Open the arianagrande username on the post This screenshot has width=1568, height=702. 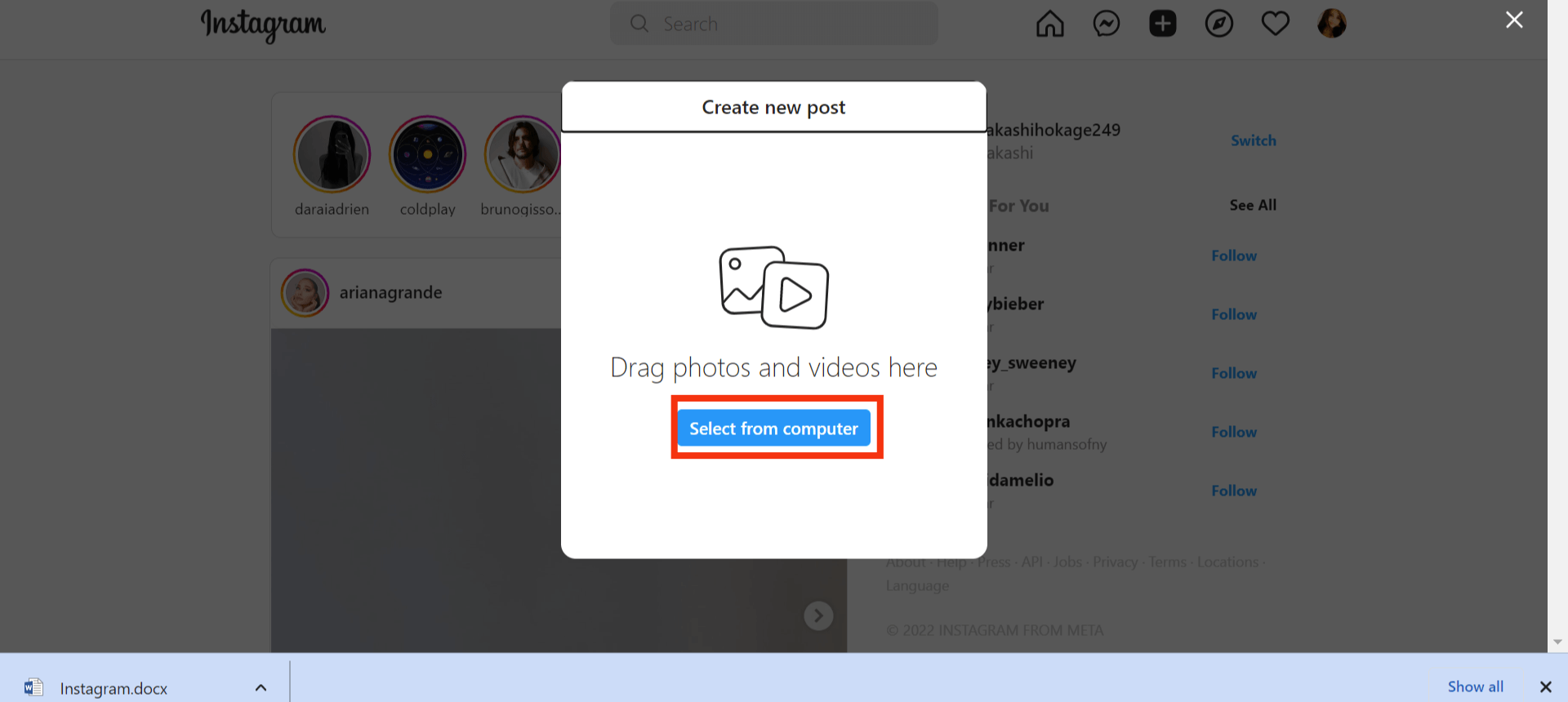coord(390,293)
